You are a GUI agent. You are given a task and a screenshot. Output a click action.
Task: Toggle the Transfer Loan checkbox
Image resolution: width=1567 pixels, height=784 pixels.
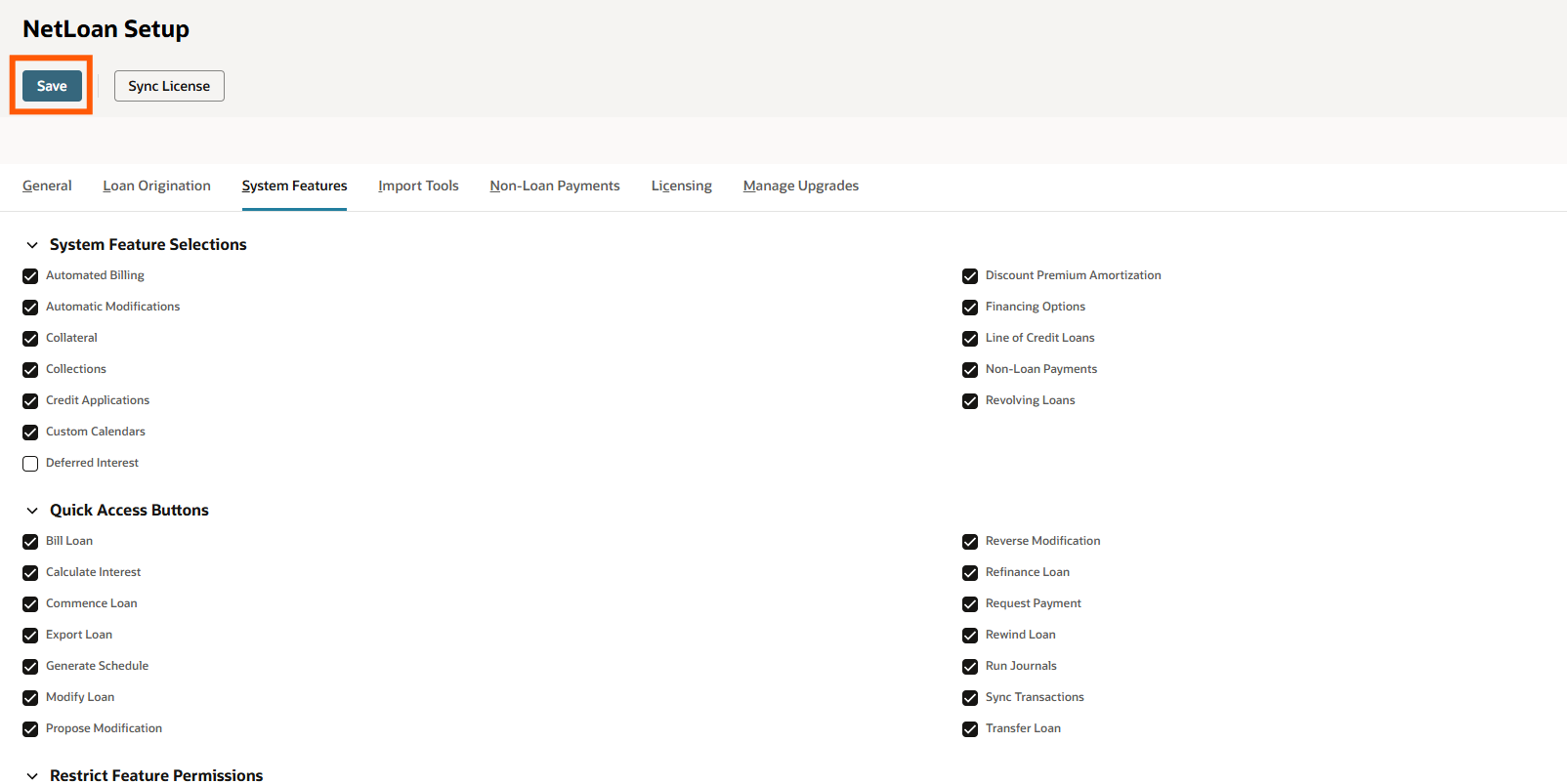point(970,729)
